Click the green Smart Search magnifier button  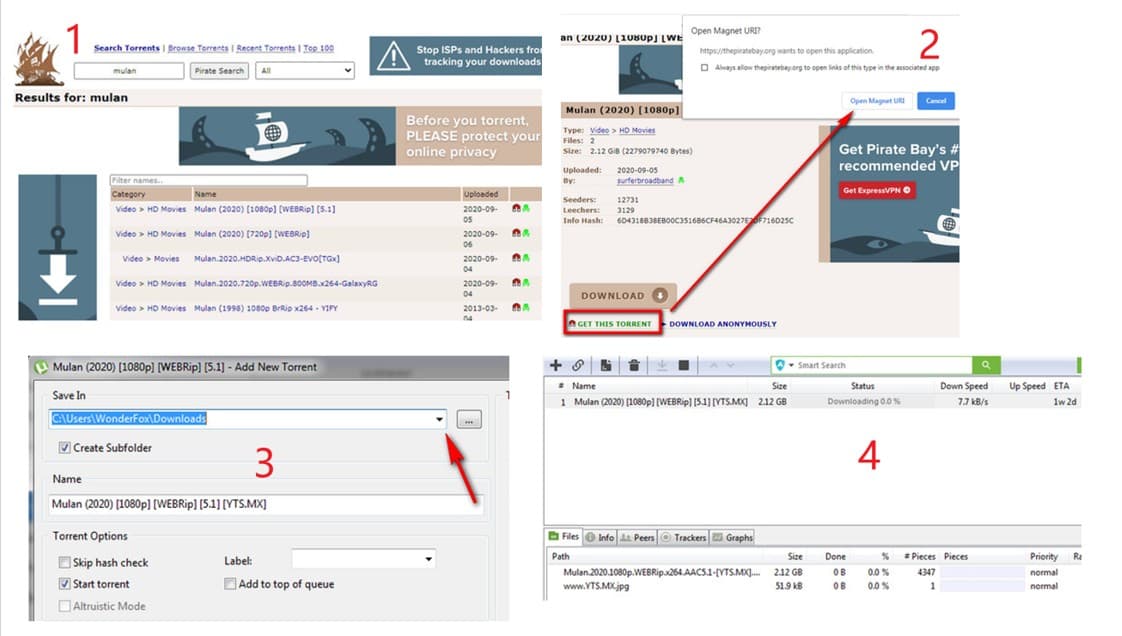[986, 366]
